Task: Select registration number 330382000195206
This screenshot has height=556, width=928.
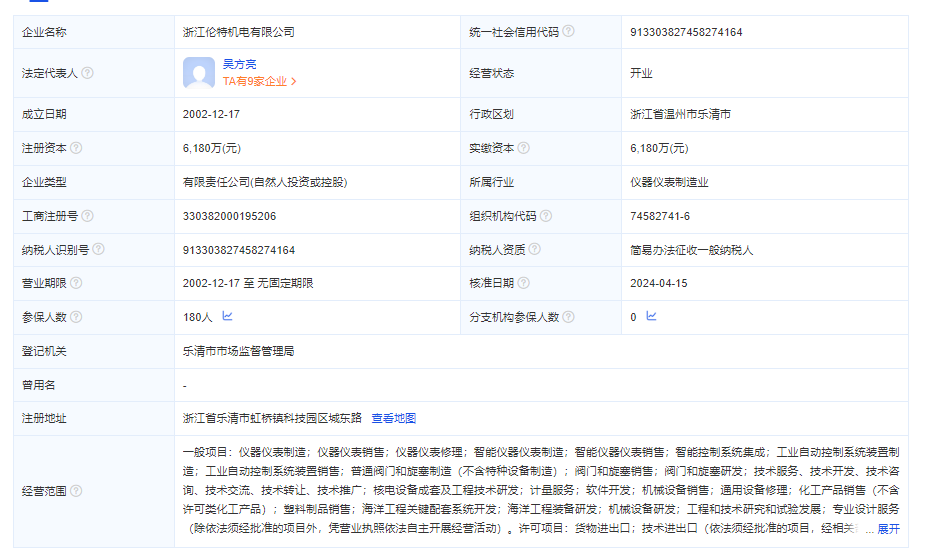Action: (229, 216)
